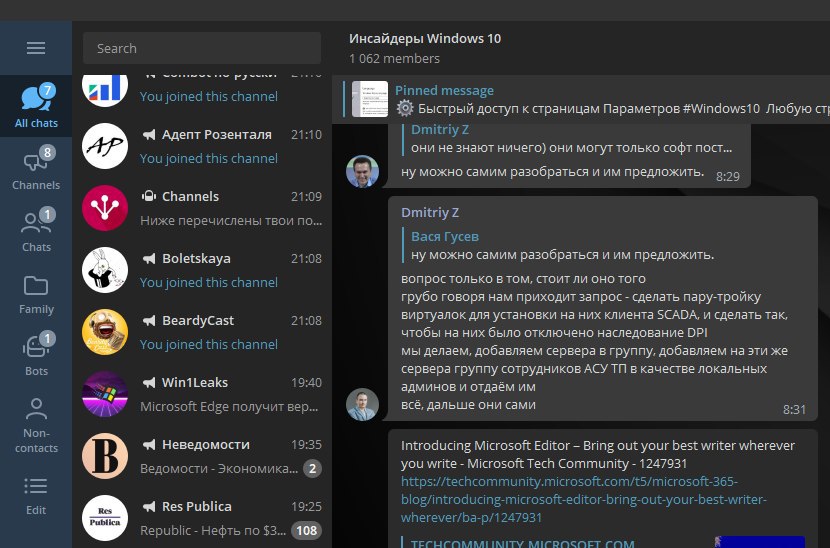Image resolution: width=830 pixels, height=548 pixels.
Task: Open the Non-contacts folder
Action: 36,424
